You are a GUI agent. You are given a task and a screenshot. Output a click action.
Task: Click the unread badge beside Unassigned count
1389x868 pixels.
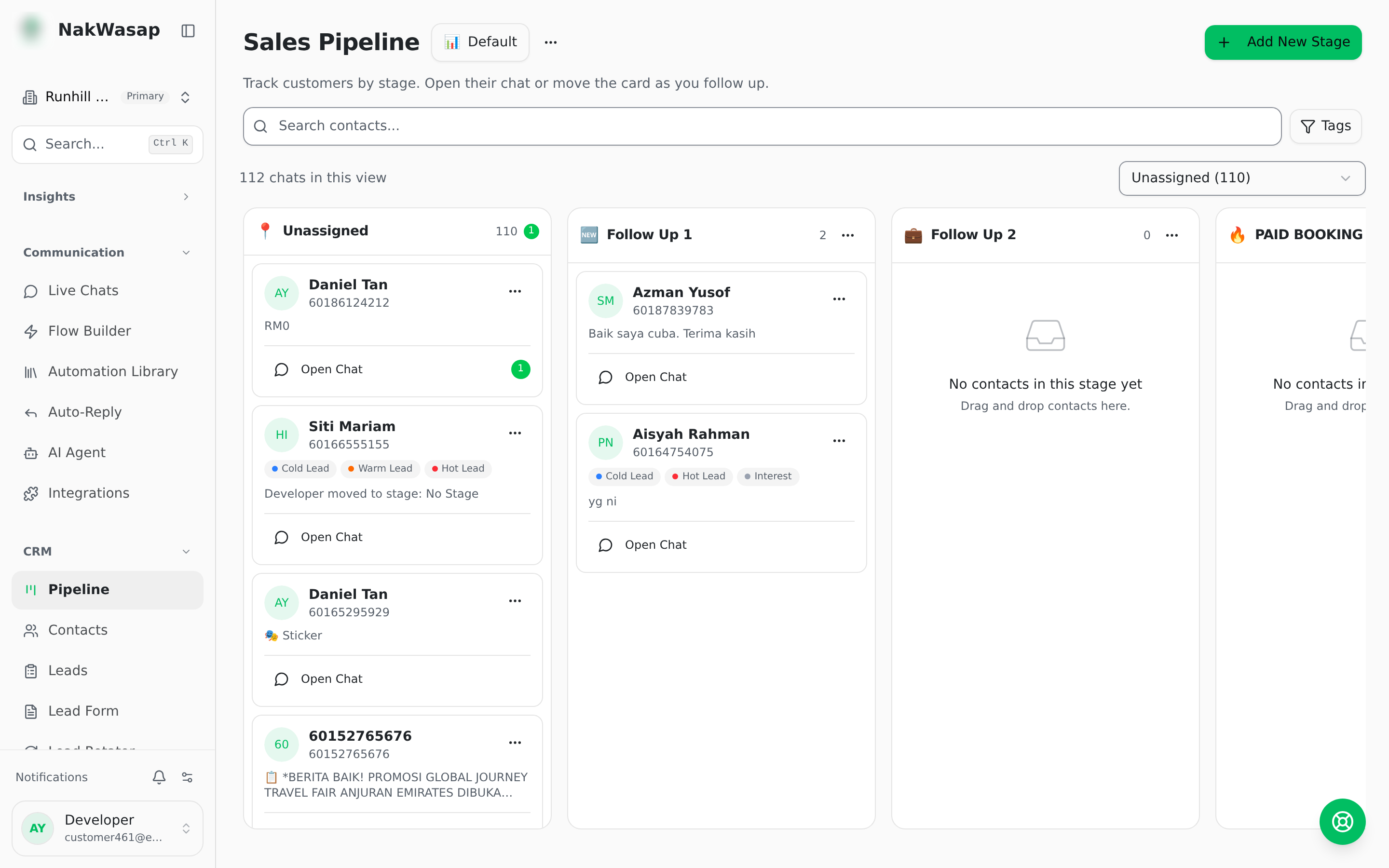531,231
